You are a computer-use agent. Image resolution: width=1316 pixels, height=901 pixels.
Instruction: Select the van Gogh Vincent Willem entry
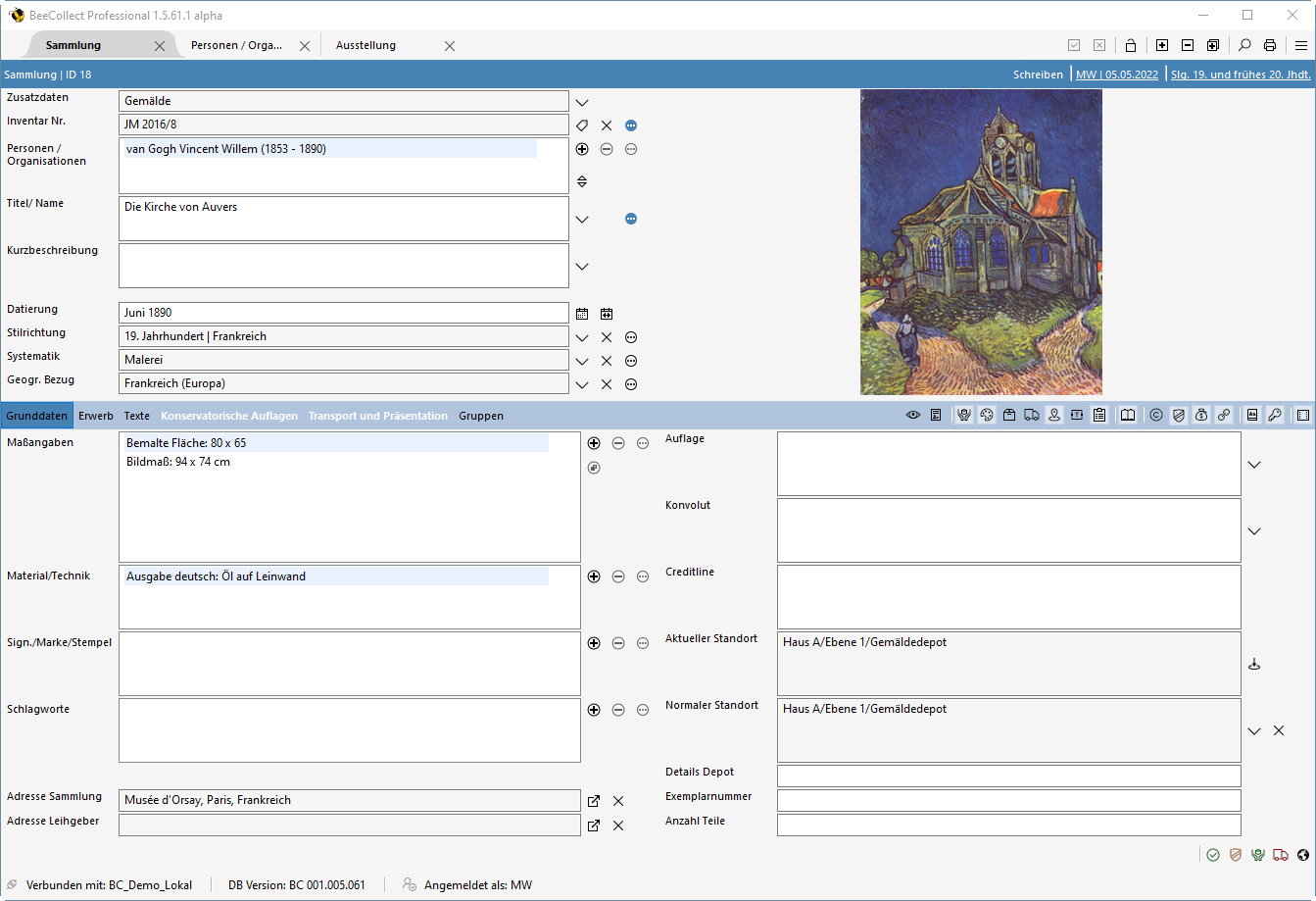point(331,149)
